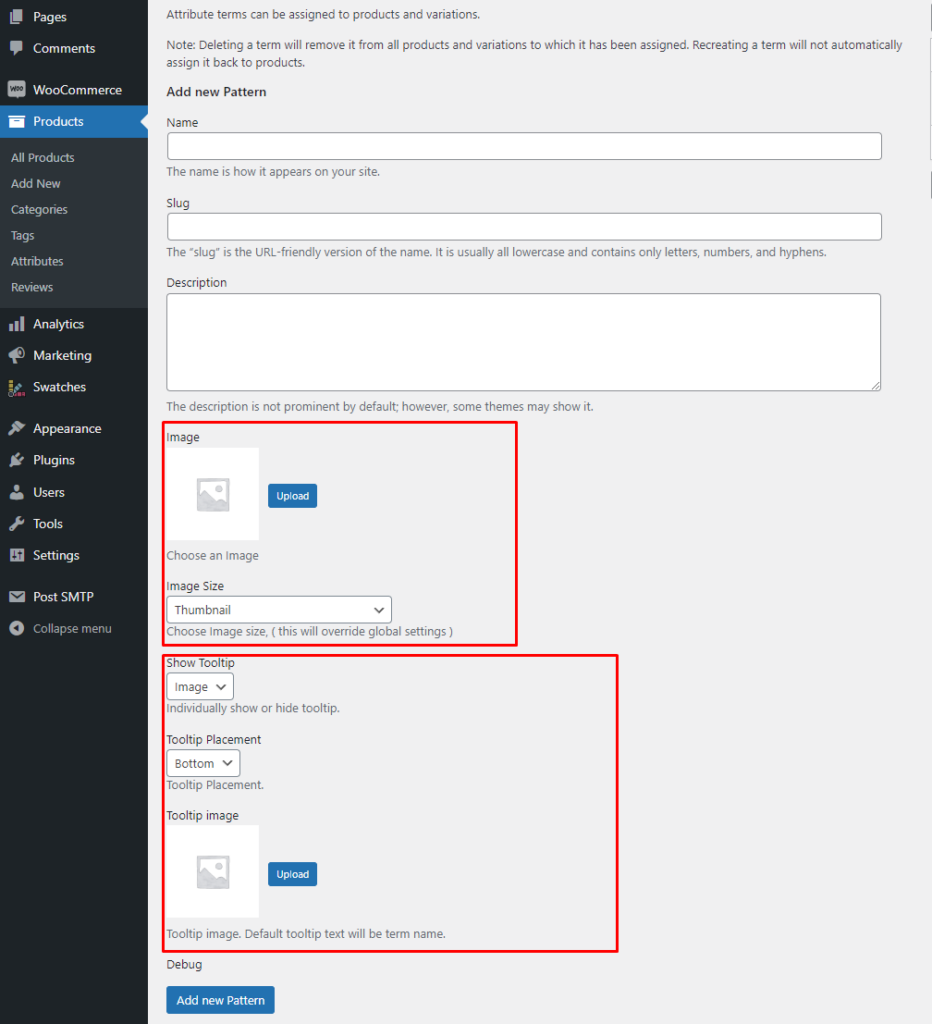Click 'The name is how it appears' hint
The height and width of the screenshot is (1024, 932).
point(273,172)
